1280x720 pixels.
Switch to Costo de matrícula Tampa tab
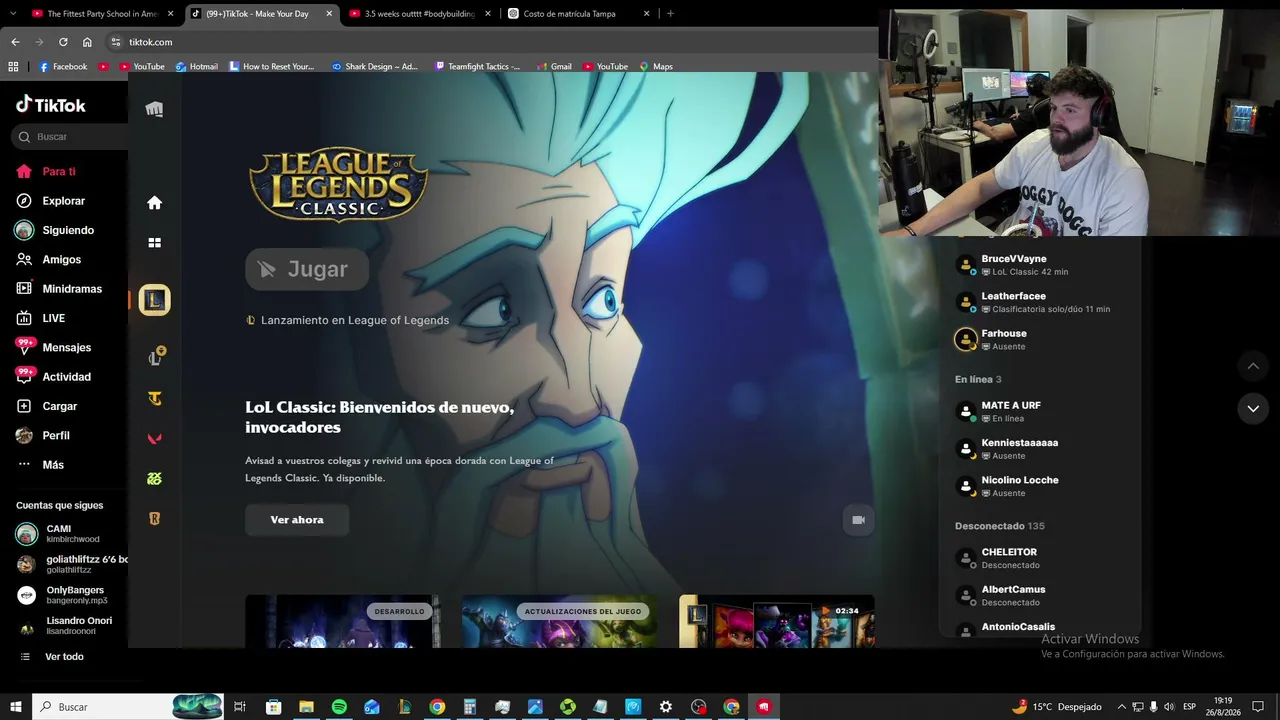[578, 14]
